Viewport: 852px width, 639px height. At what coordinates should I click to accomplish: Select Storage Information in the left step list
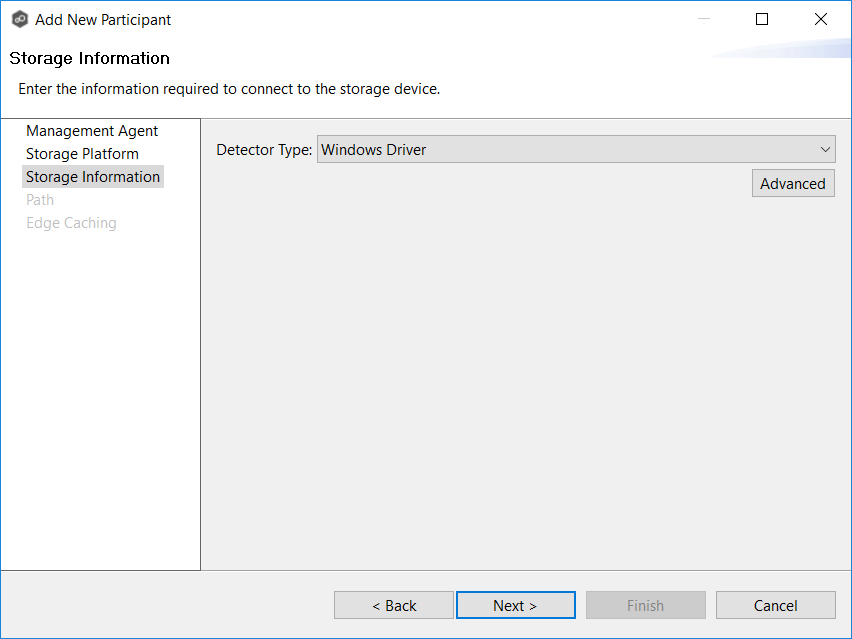click(x=93, y=177)
